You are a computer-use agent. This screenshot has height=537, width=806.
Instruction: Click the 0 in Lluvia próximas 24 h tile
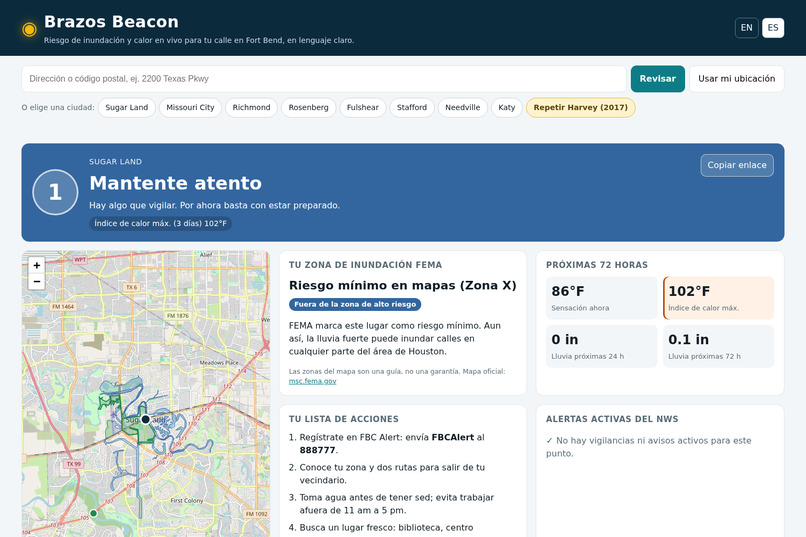[601, 346]
